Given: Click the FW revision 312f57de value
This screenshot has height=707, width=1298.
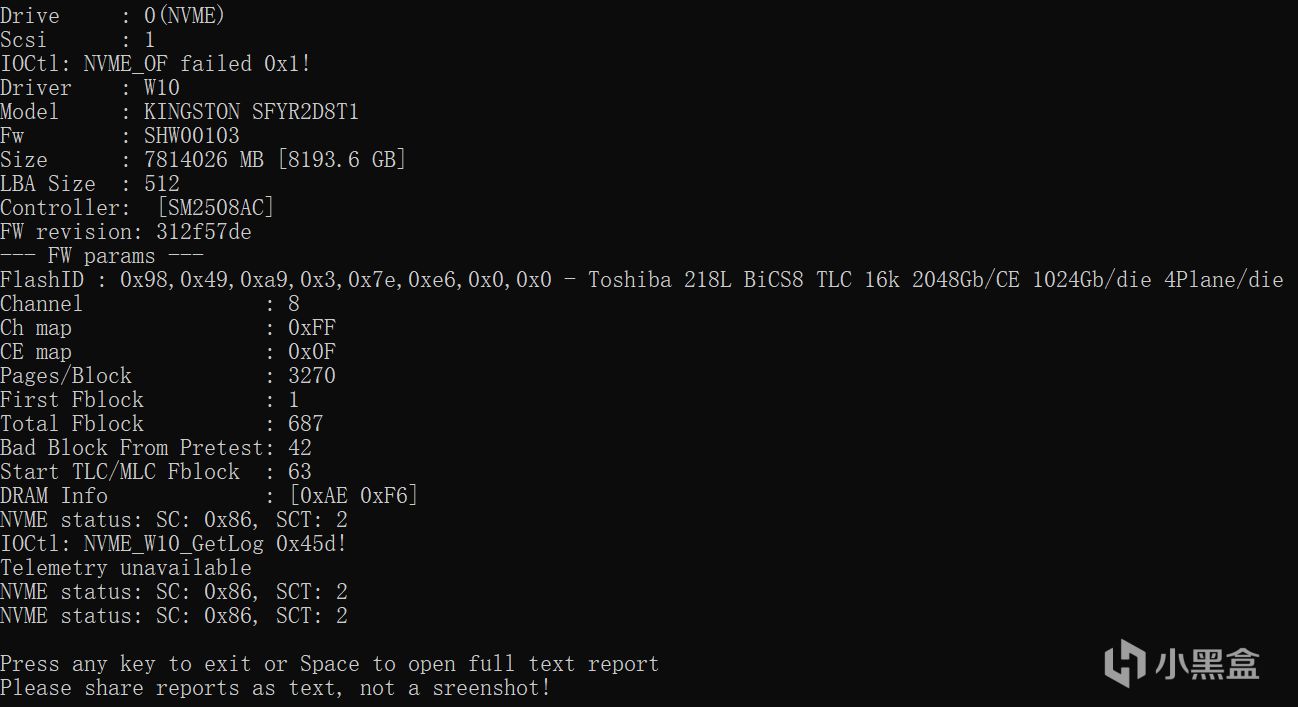Looking at the screenshot, I should 204,232.
